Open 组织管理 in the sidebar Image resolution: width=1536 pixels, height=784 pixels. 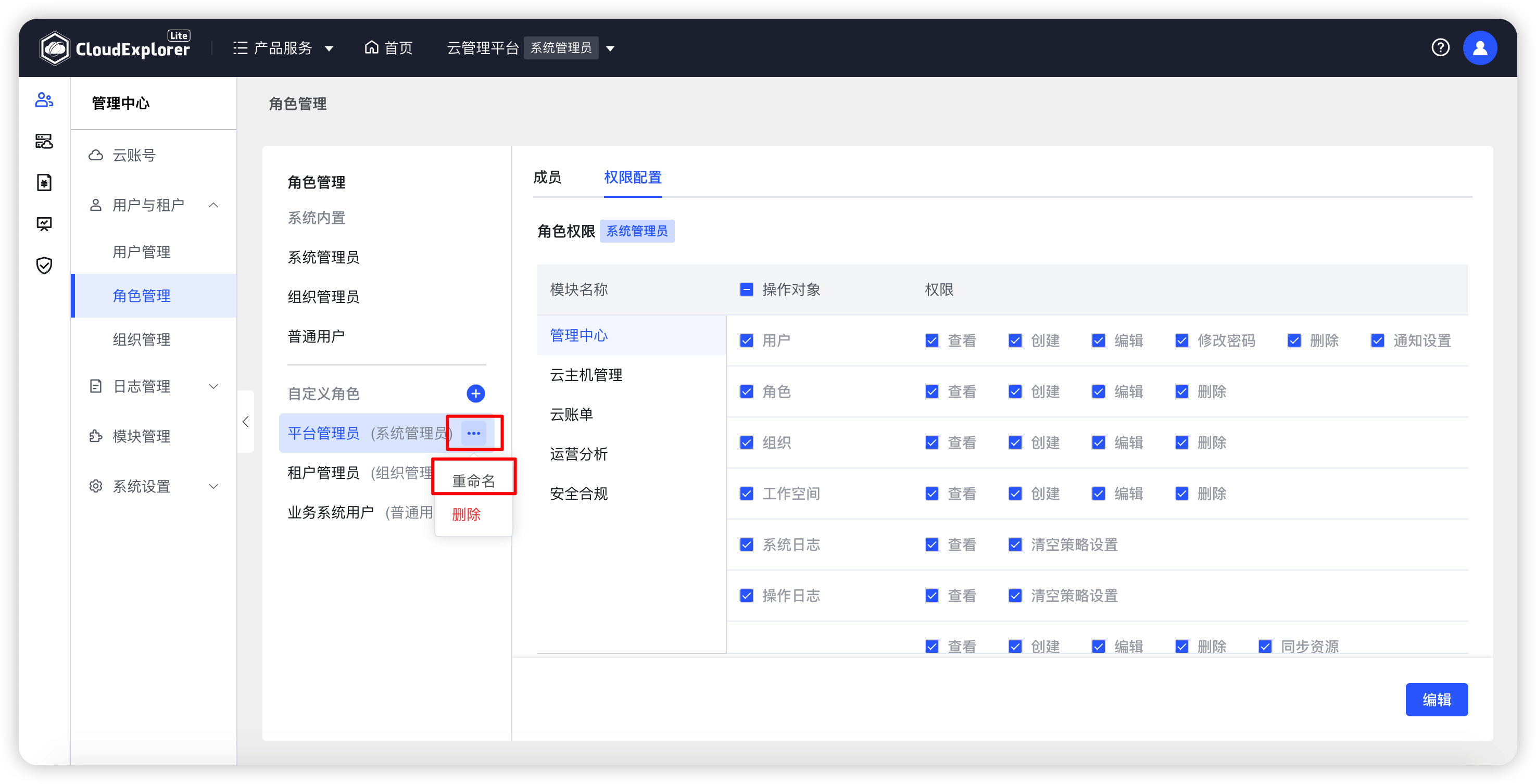[141, 339]
